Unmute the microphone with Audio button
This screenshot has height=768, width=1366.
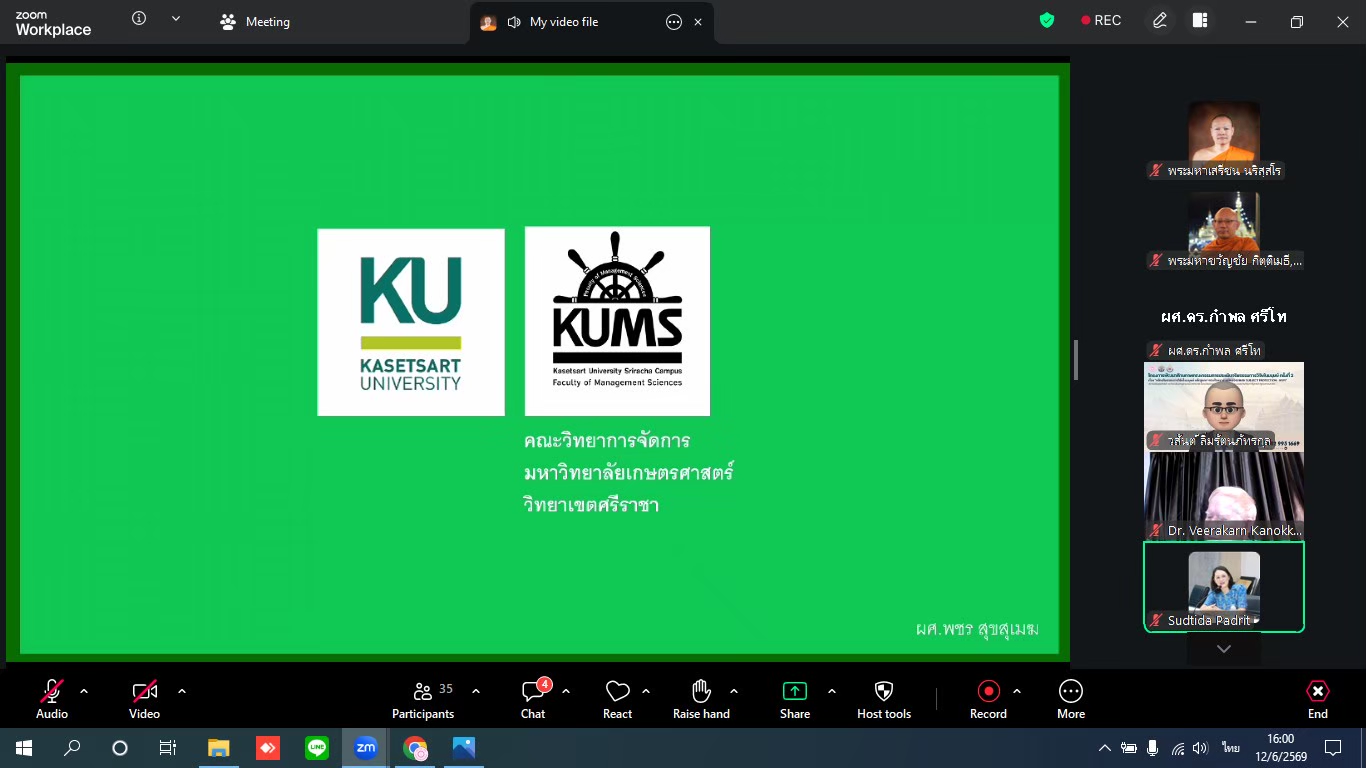(52, 699)
